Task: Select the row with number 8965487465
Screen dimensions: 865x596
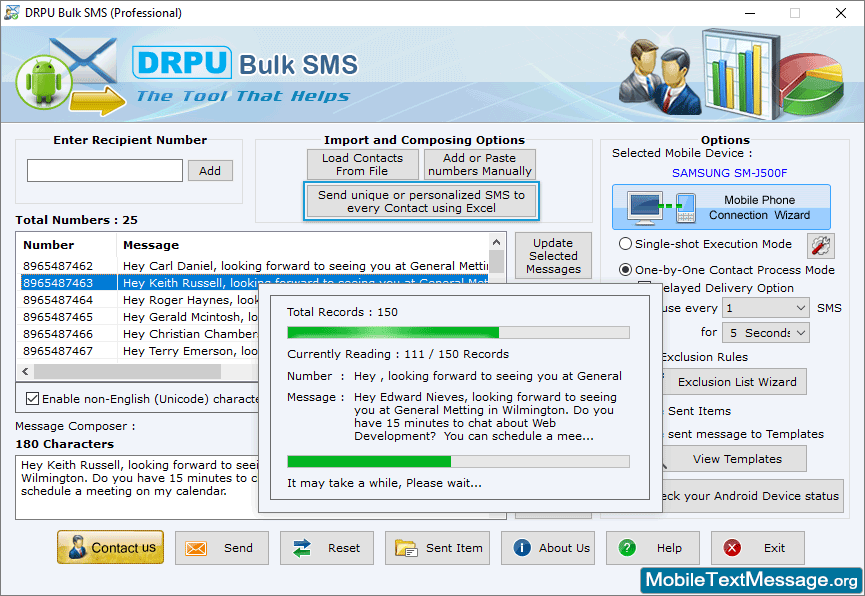Action: coord(140,317)
